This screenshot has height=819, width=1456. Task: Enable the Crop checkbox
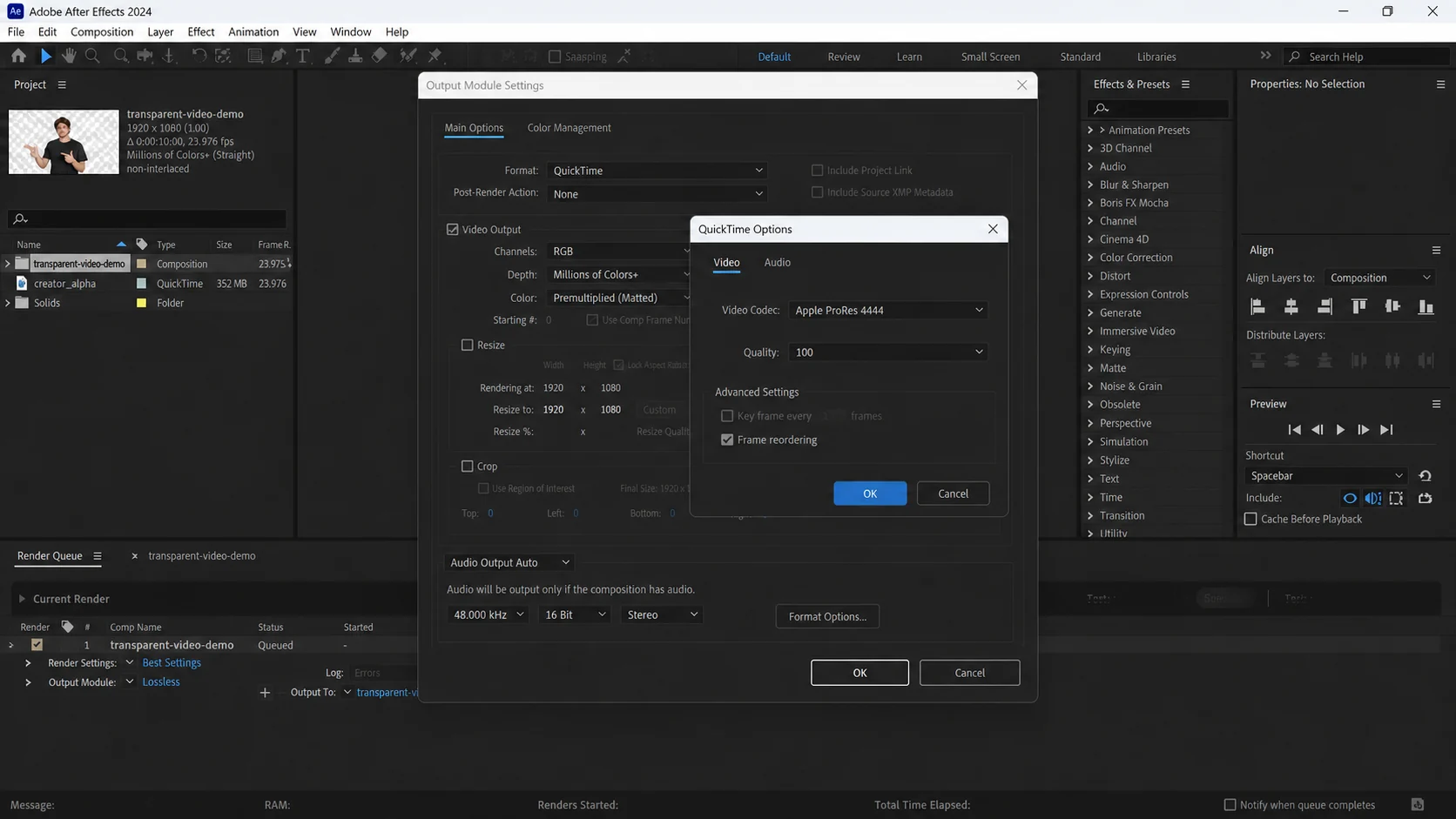(x=467, y=467)
